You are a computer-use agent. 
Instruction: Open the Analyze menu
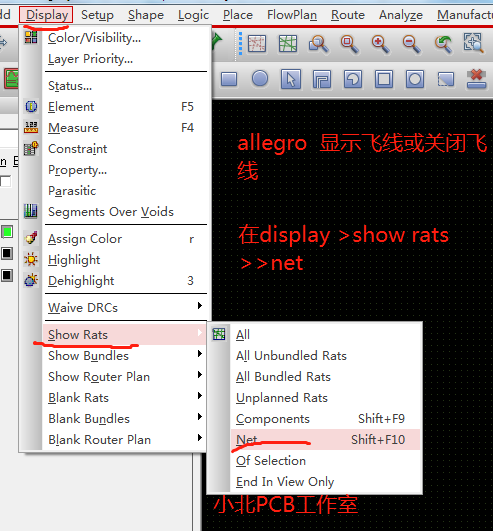pos(401,15)
